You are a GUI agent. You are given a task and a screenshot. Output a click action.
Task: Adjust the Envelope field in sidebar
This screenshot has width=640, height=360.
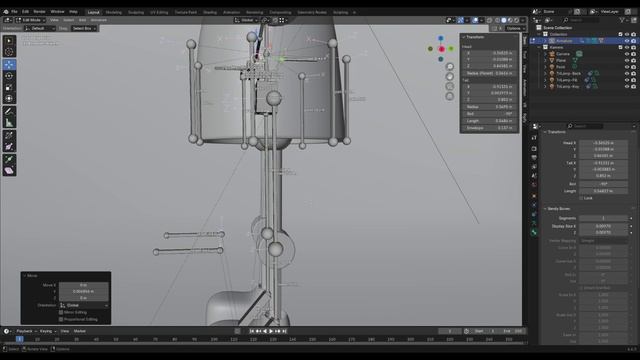click(489, 128)
